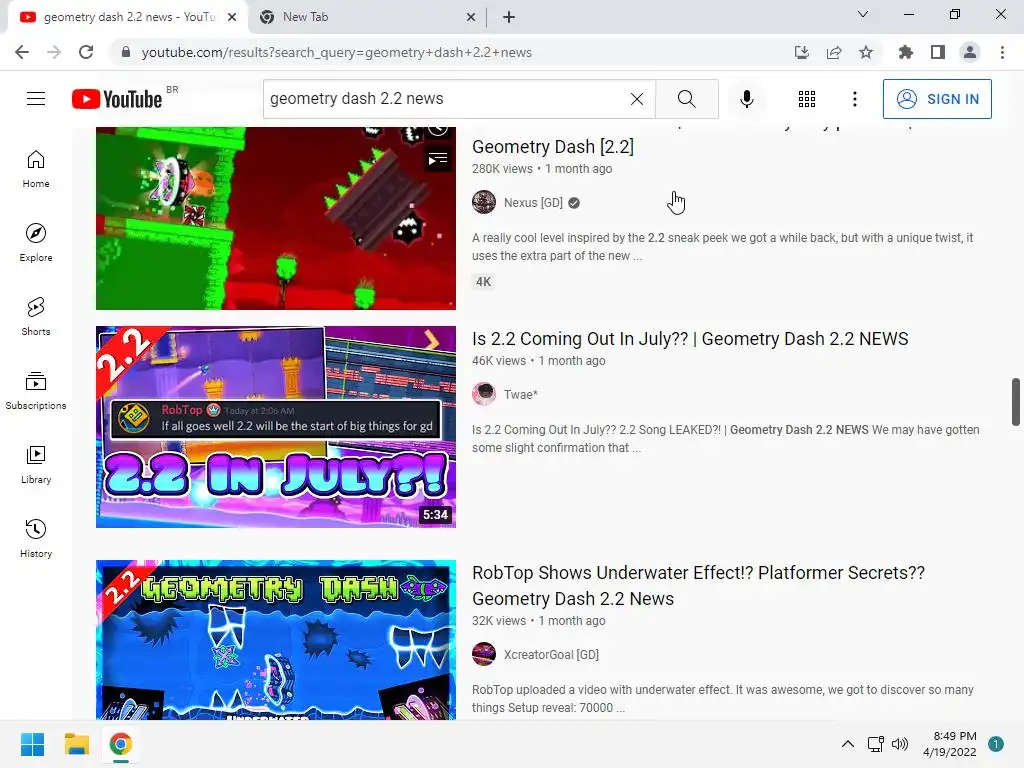
Task: Click the '46K views' text
Action: pyautogui.click(x=499, y=360)
